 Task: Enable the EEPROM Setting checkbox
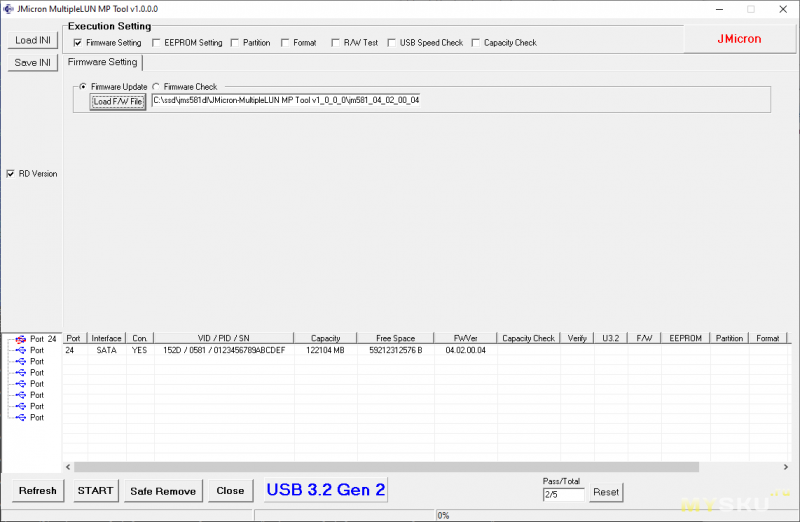pos(156,43)
